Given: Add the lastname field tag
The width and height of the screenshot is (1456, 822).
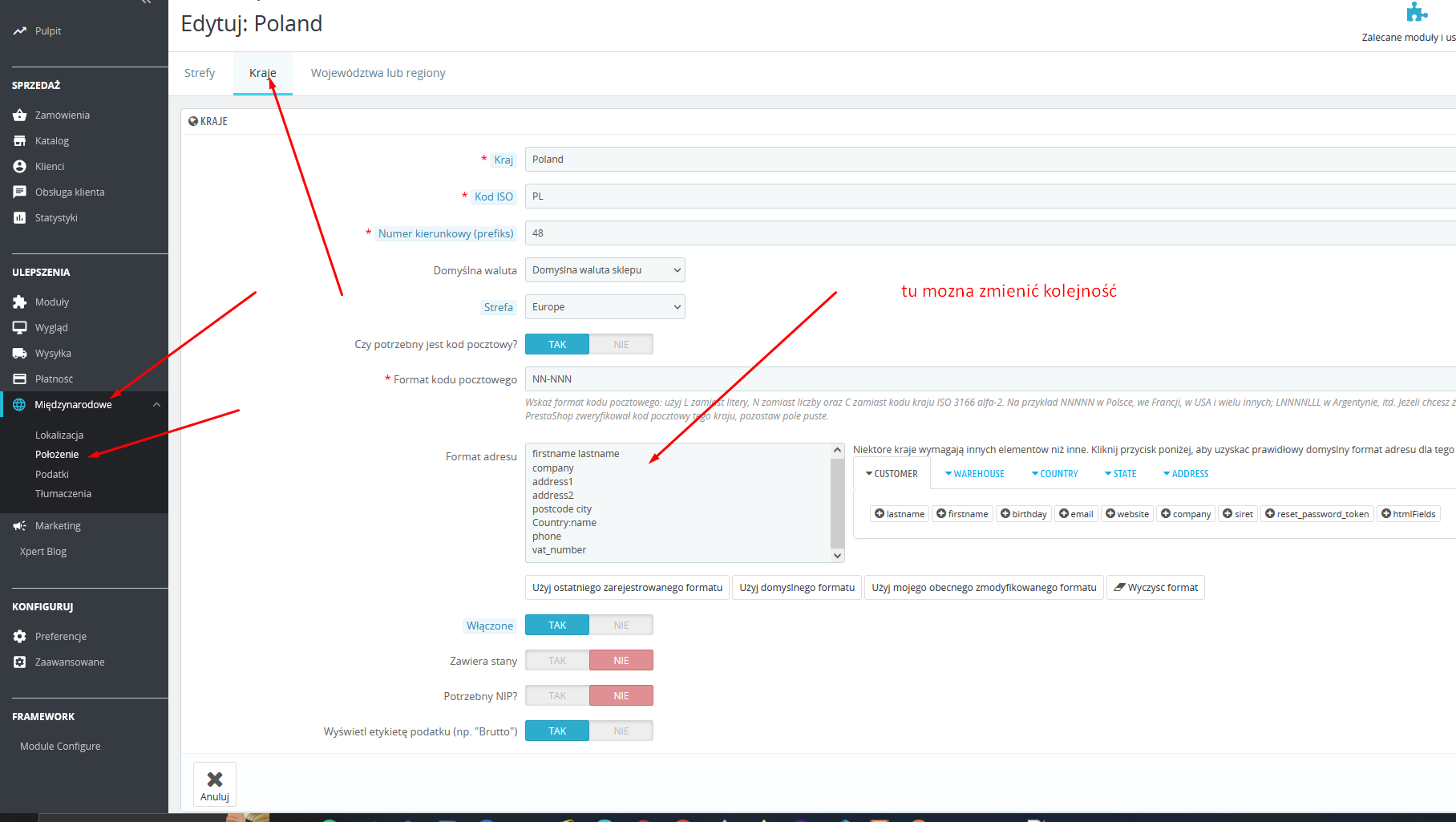Looking at the screenshot, I should (900, 514).
